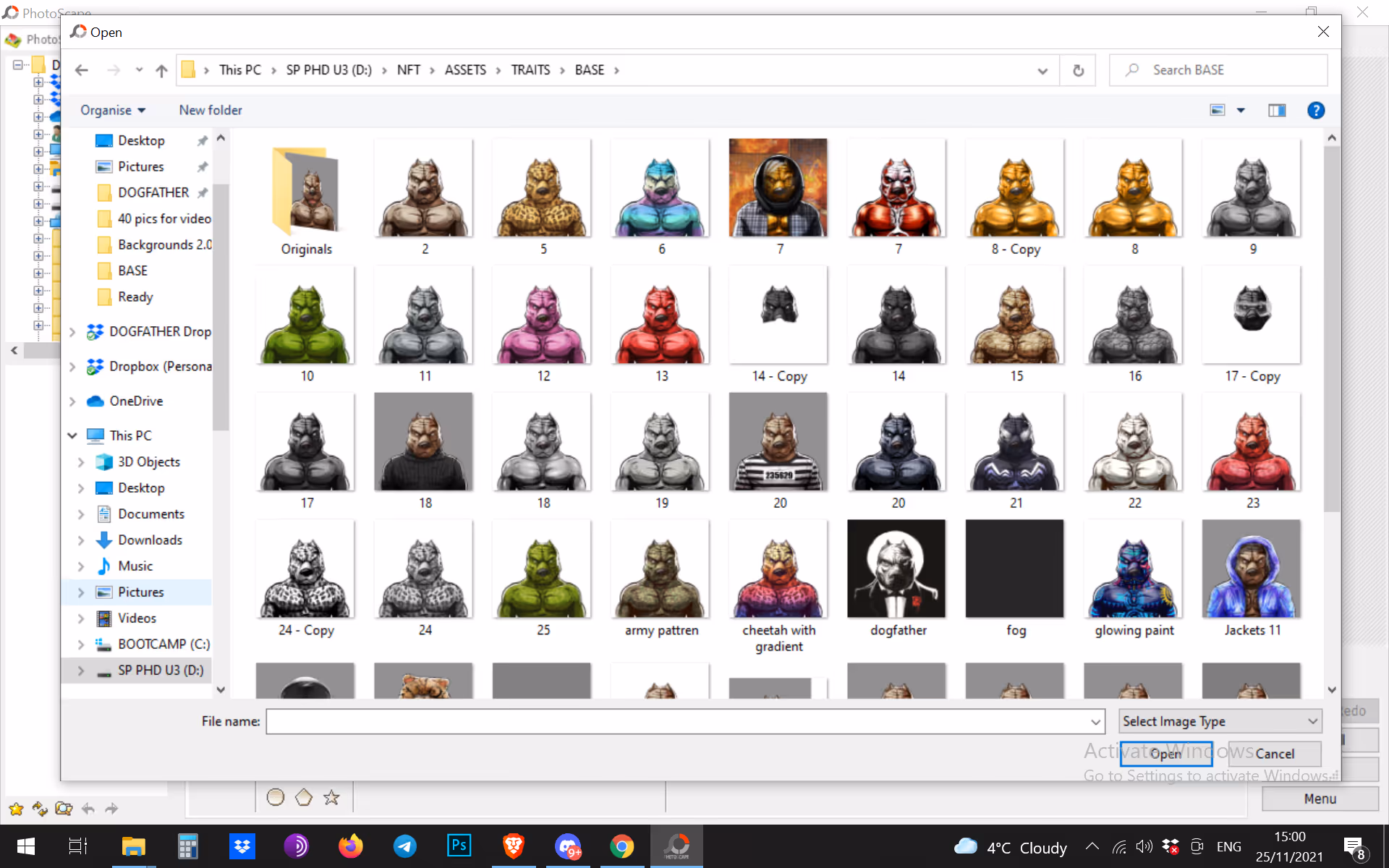
Task: Click the Refresh icon beside address bar
Action: (1078, 70)
